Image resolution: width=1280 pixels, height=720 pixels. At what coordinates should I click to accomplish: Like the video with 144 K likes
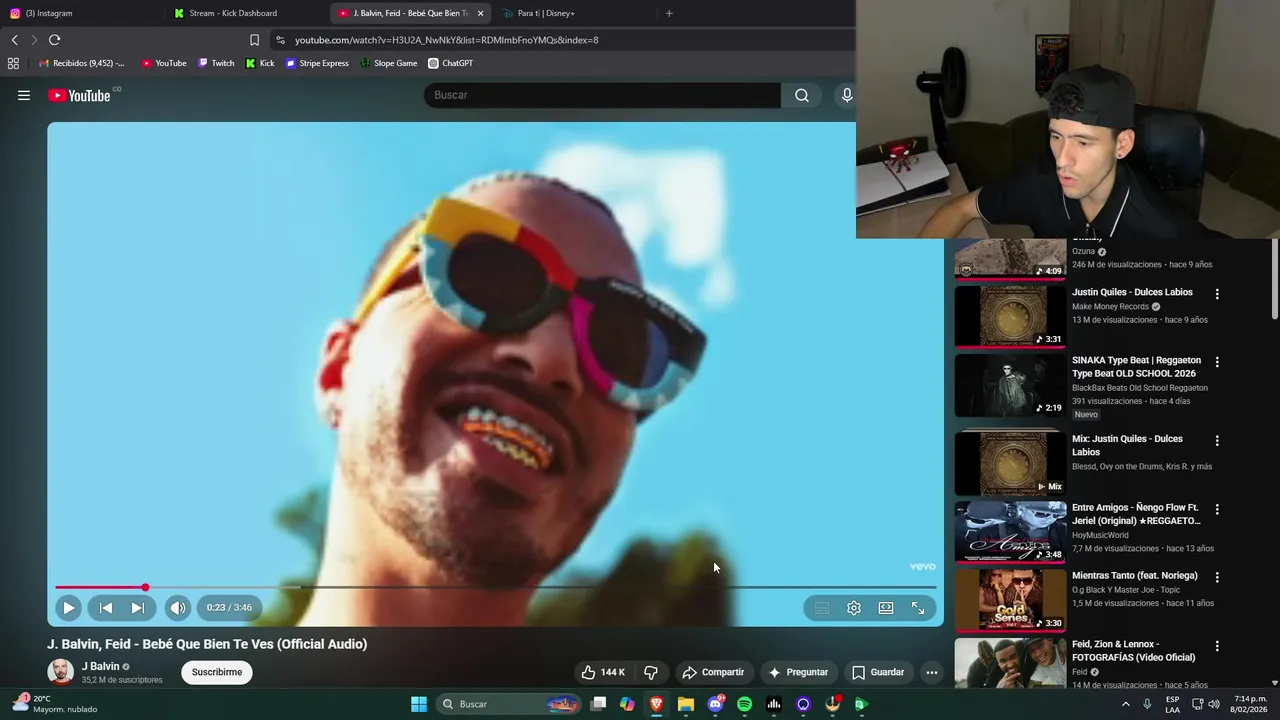603,672
